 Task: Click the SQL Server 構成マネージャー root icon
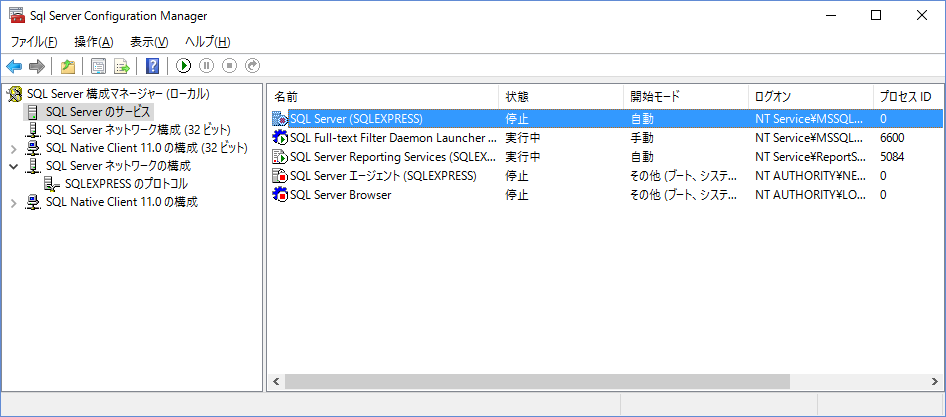(14, 94)
